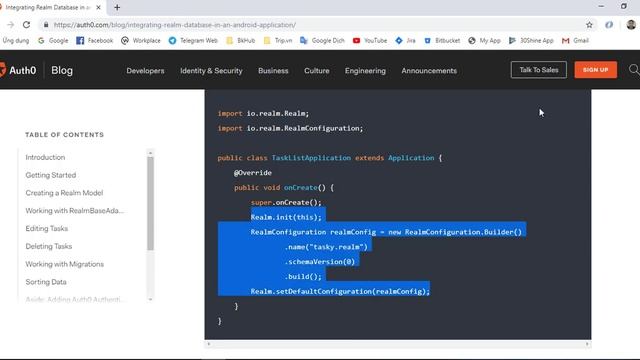The width and height of the screenshot is (640, 360).
Task: Open Ứng dụng apps shortcut
Action: [x=16, y=40]
